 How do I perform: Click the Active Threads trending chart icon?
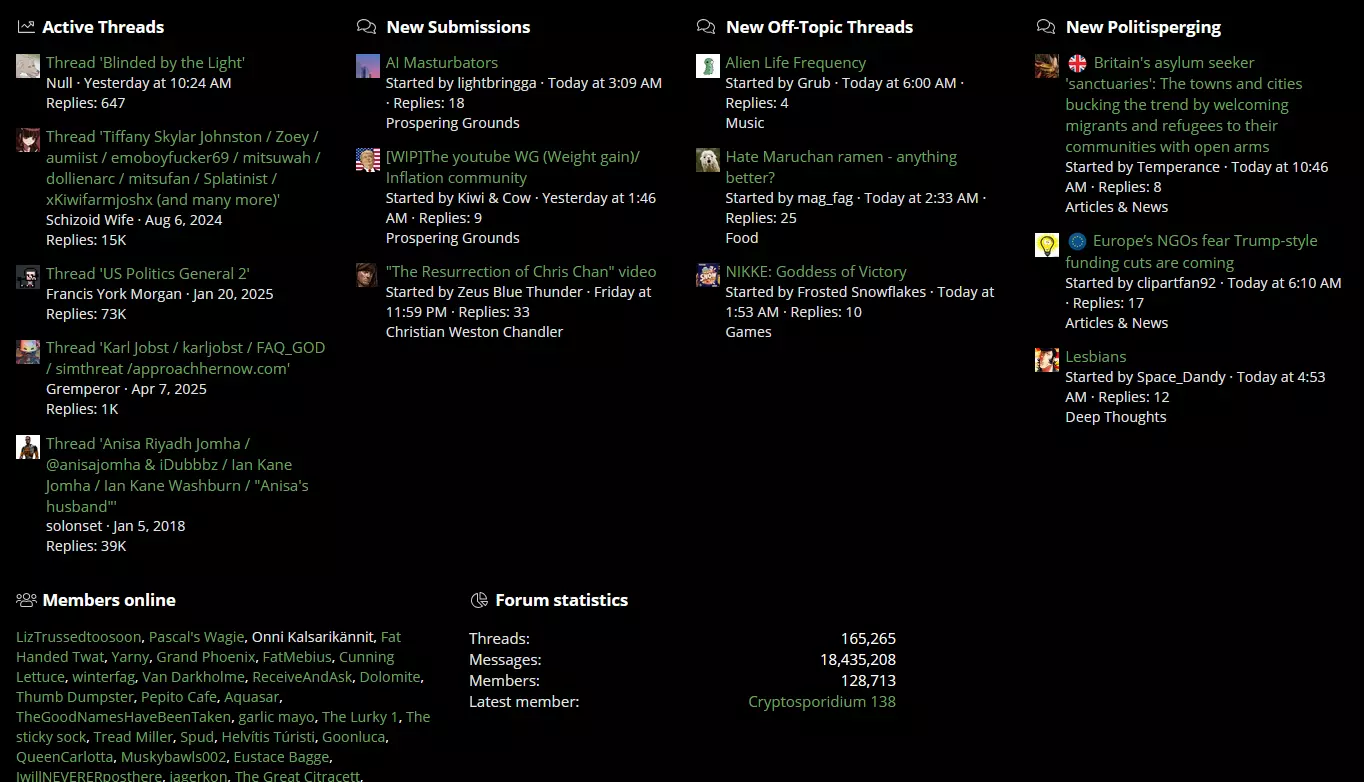26,27
